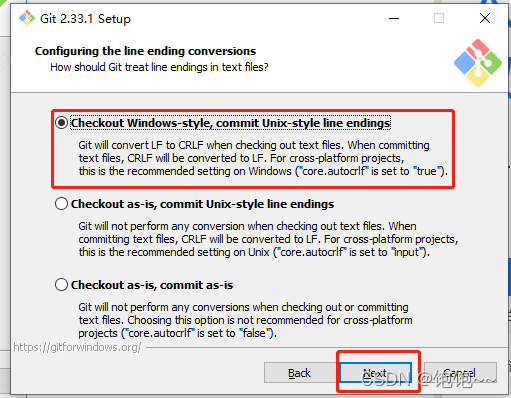The height and width of the screenshot is (398, 511).
Task: Close the Git 2.33.1 Setup dialog
Action: coord(485,18)
